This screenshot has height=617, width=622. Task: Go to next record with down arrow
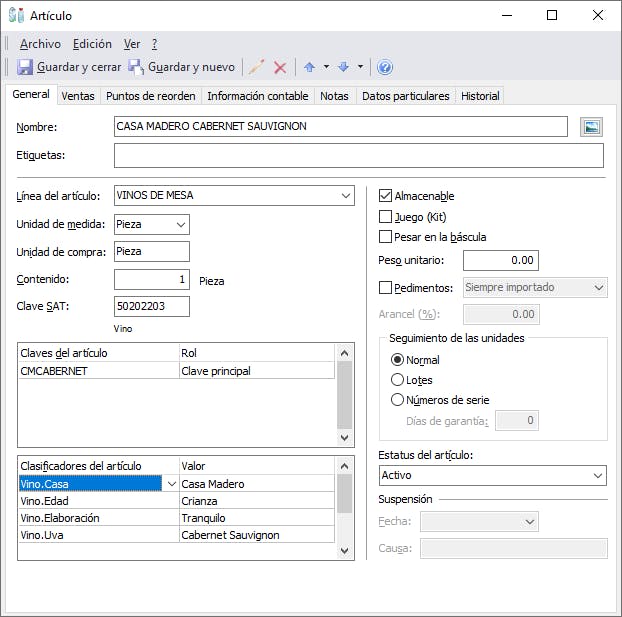[x=343, y=67]
